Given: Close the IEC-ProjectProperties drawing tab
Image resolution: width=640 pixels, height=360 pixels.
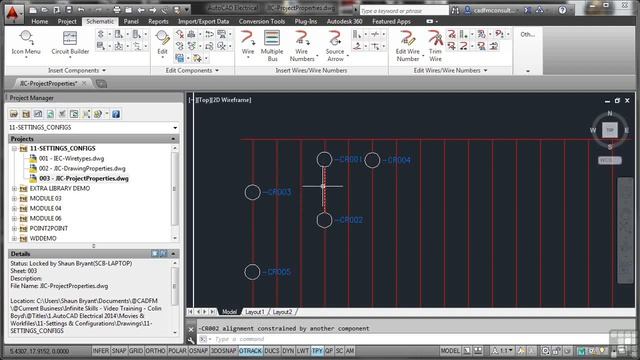Looking at the screenshot, I should pos(84,84).
